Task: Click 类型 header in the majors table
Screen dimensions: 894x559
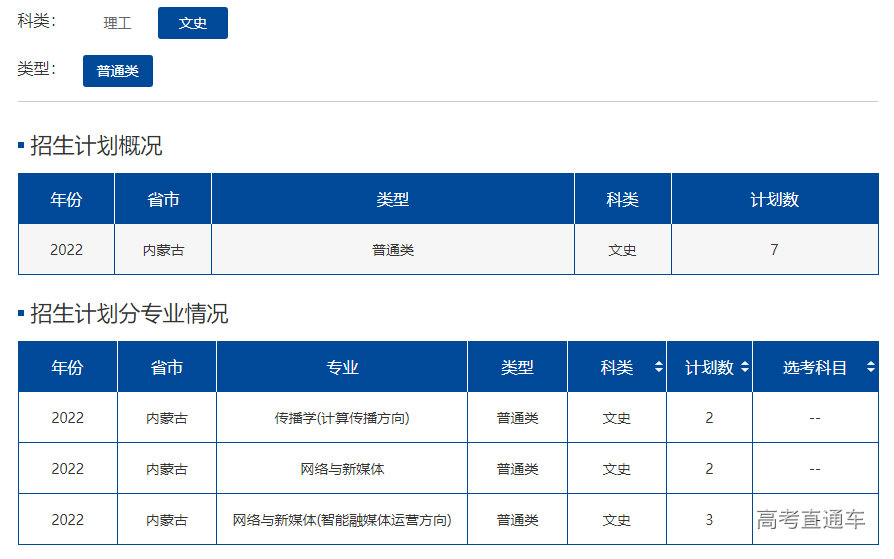Action: [517, 368]
